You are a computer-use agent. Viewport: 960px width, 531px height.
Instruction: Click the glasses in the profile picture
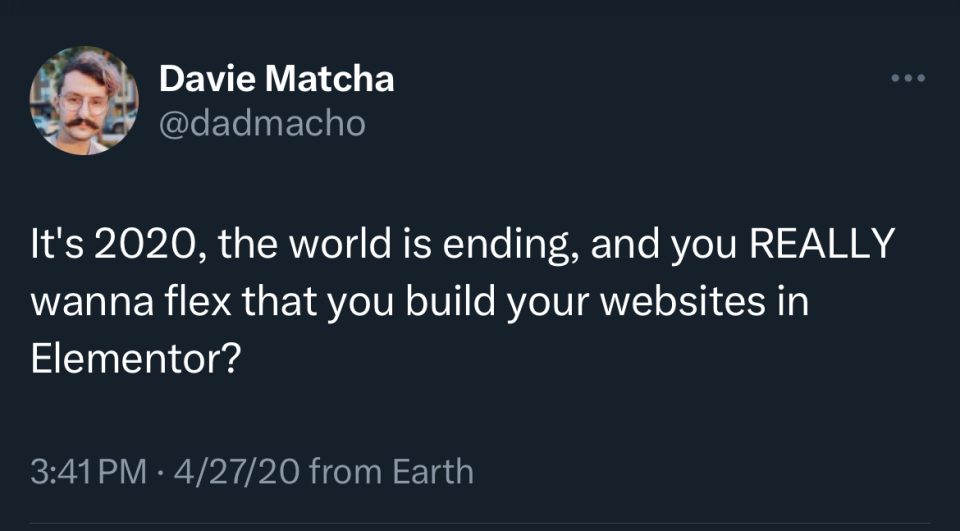tap(80, 104)
